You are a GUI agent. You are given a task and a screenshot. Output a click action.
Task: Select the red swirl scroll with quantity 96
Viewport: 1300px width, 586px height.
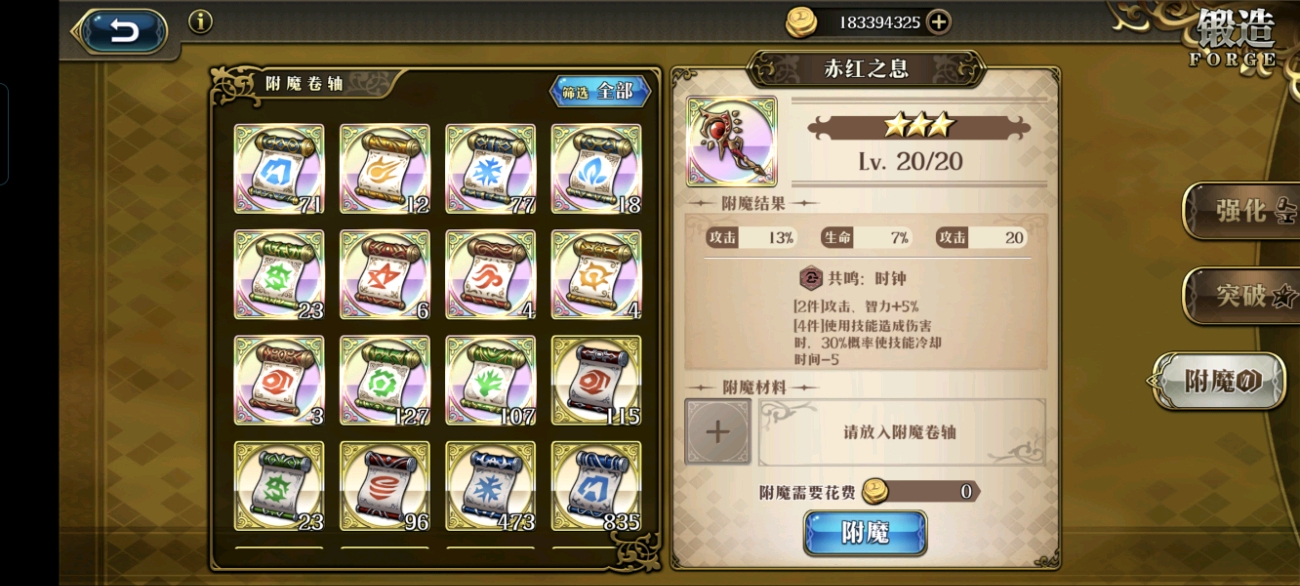pos(385,486)
